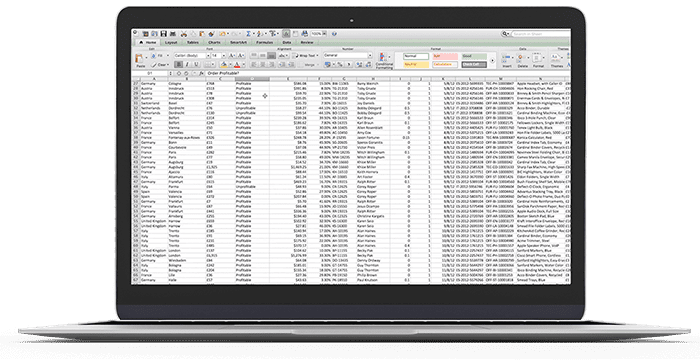Screen dimensions: 700x360
Task: Select the Format Painter brush icon
Action: tap(211, 34)
